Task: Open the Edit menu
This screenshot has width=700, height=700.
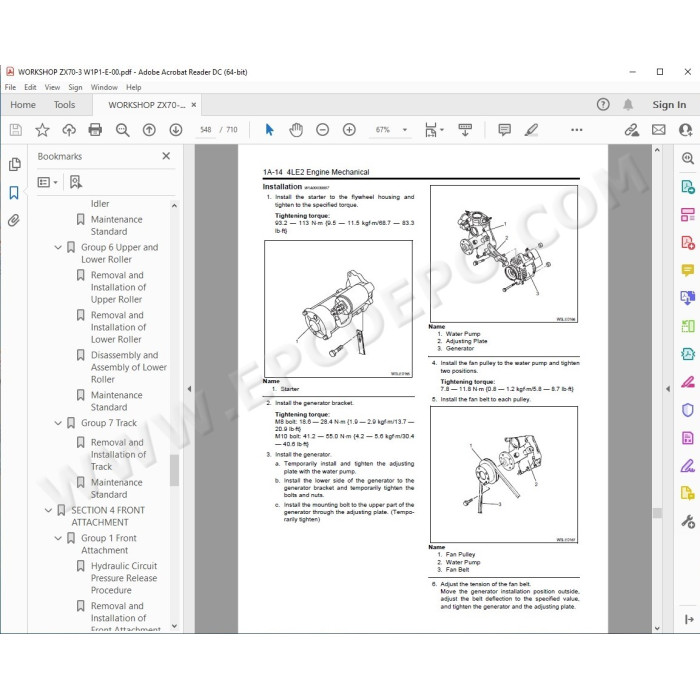Action: [30, 87]
